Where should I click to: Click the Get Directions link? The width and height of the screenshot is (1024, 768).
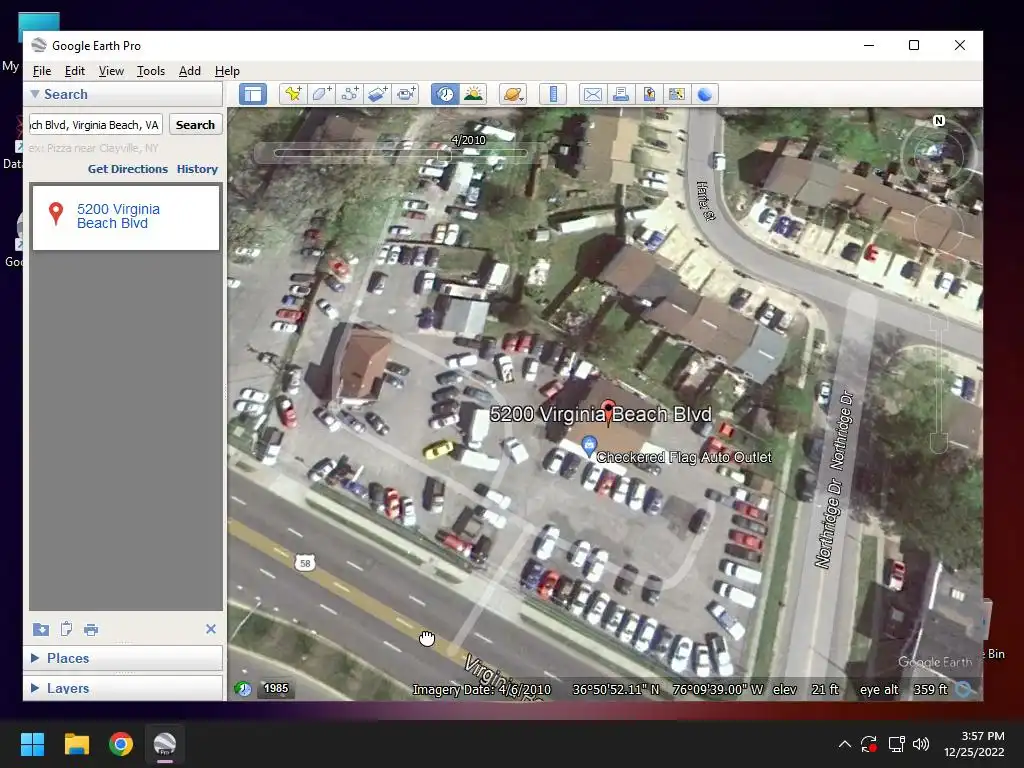pyautogui.click(x=128, y=168)
